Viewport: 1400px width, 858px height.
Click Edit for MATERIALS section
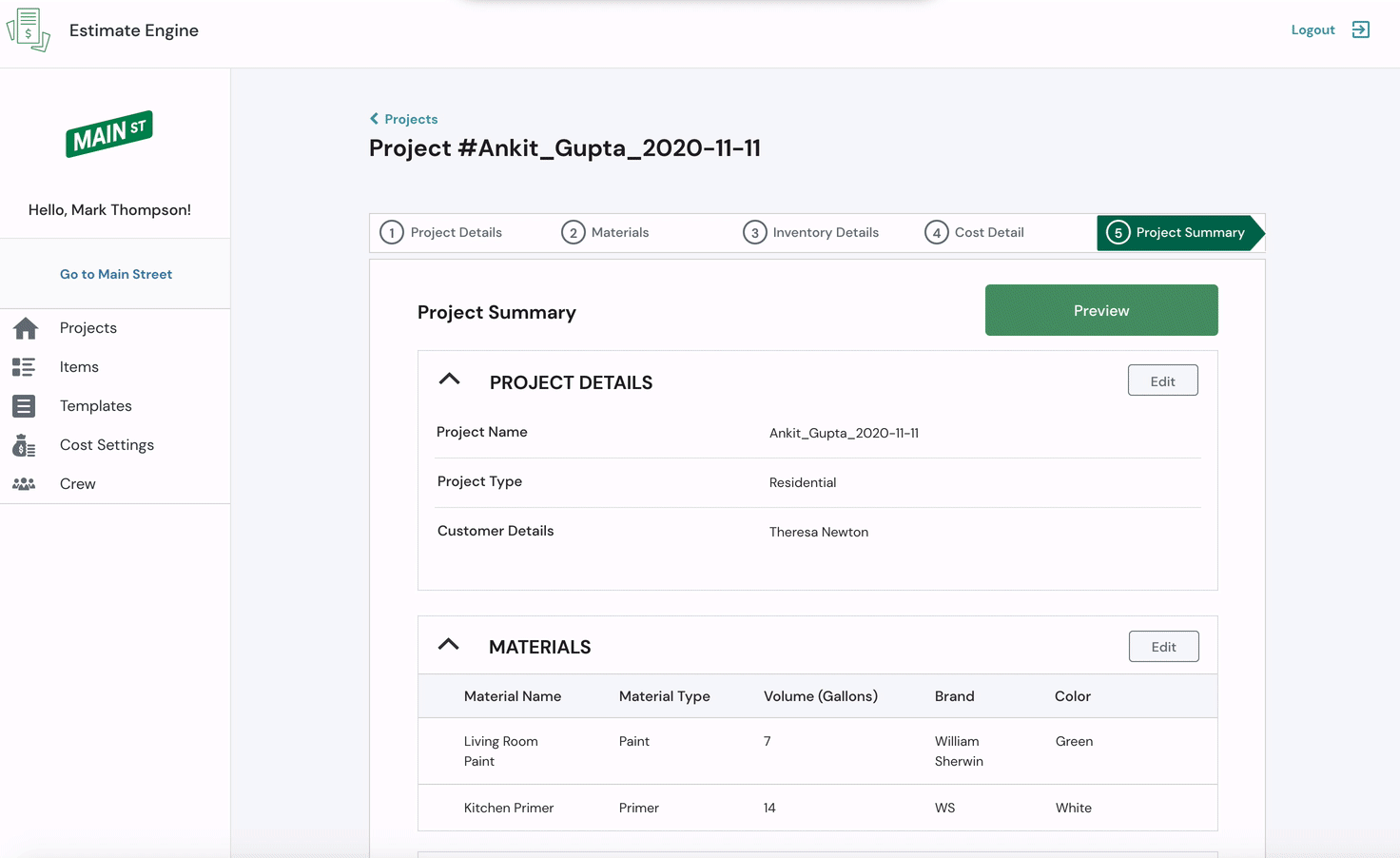click(x=1163, y=647)
